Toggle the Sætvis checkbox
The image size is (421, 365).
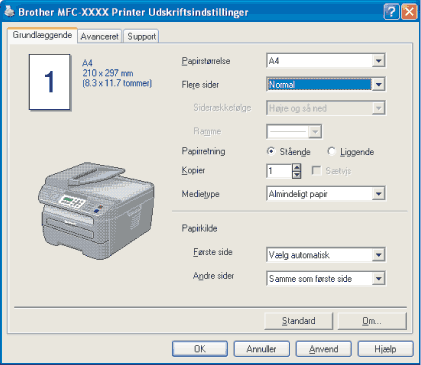click(x=316, y=171)
